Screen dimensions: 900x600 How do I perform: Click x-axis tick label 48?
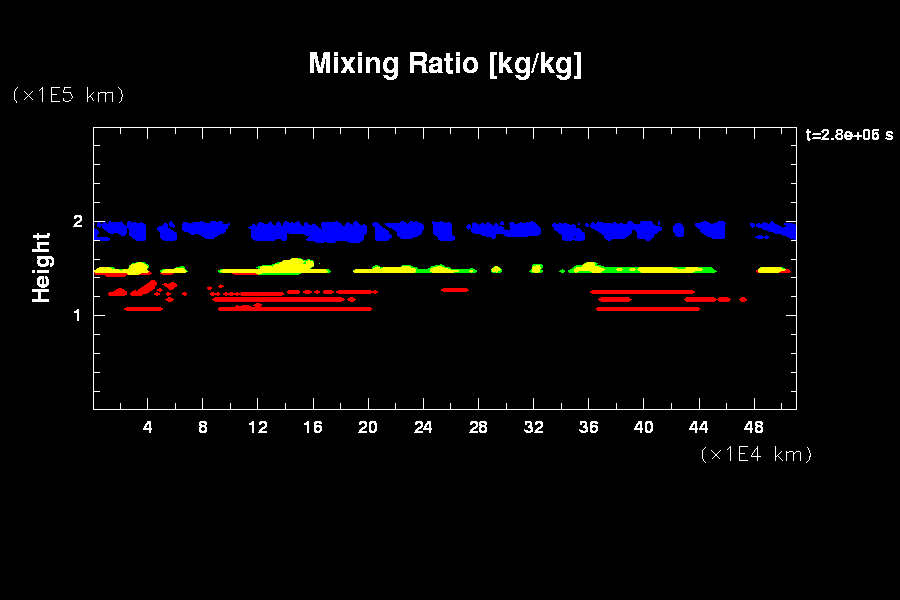[x=753, y=427]
